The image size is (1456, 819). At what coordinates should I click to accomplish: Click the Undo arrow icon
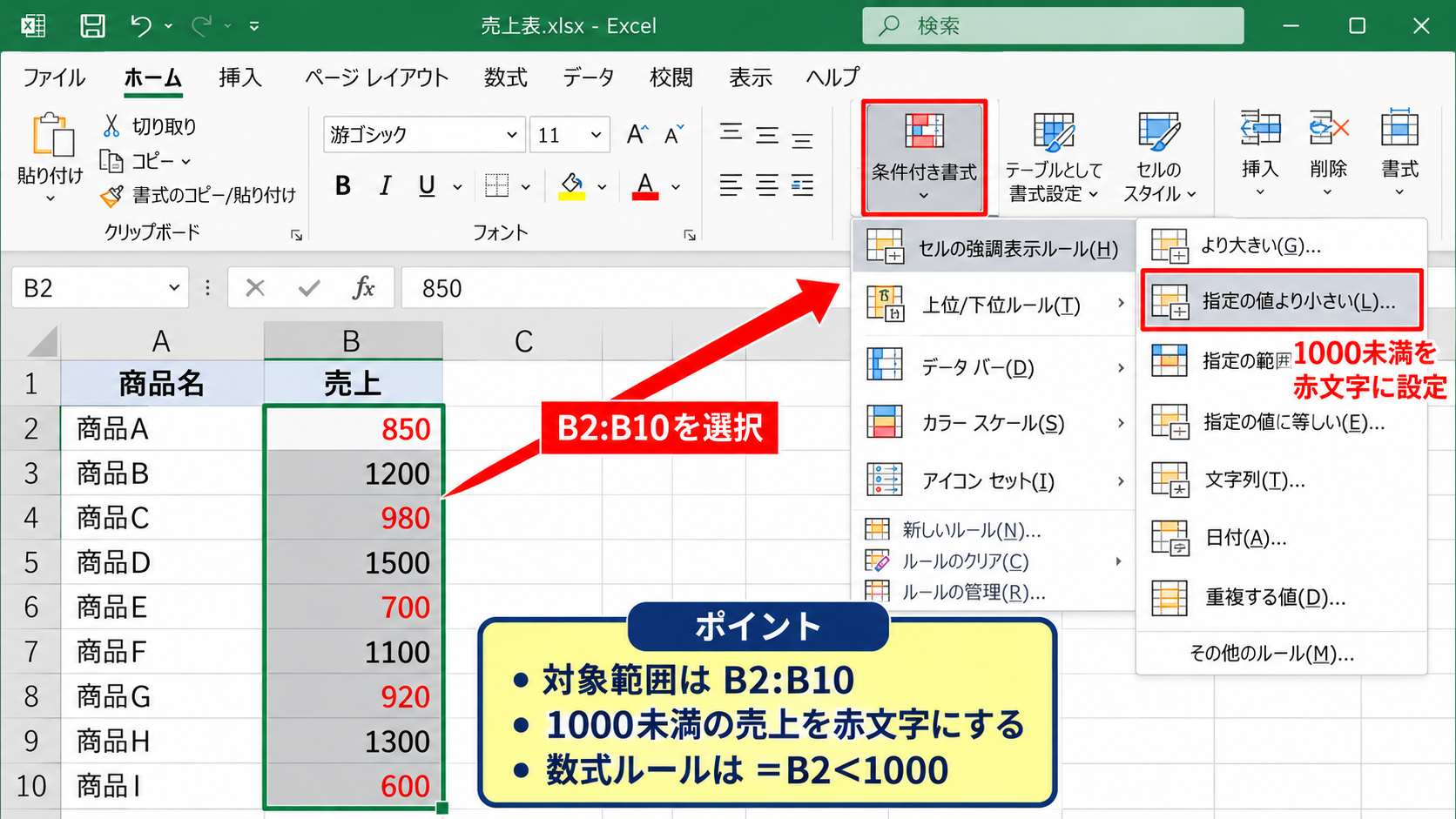(141, 25)
